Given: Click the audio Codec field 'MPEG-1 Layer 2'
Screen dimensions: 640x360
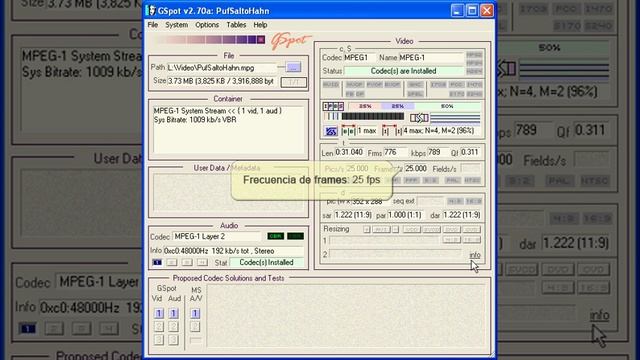Looking at the screenshot, I should tap(217, 236).
